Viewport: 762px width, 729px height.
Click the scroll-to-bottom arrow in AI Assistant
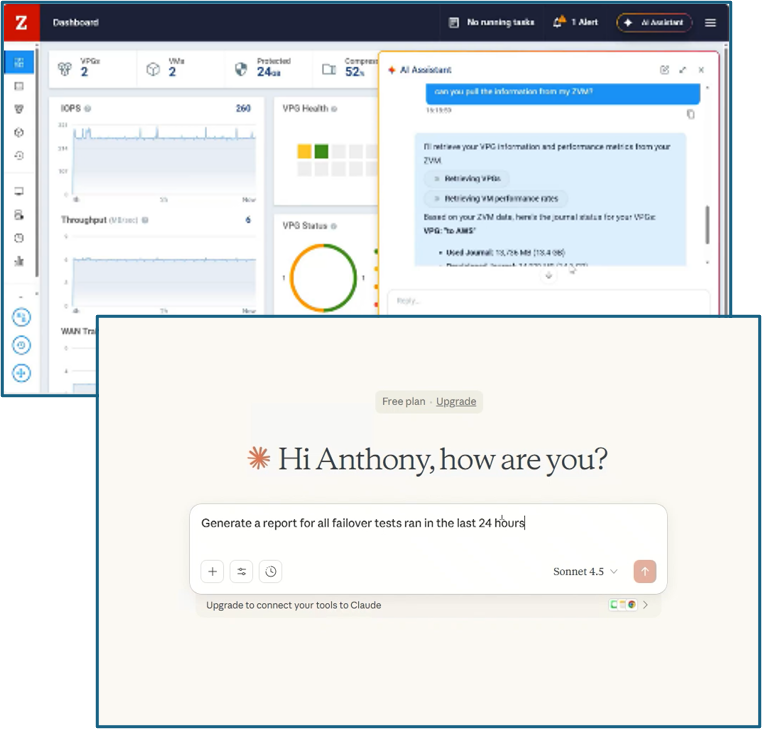(549, 276)
